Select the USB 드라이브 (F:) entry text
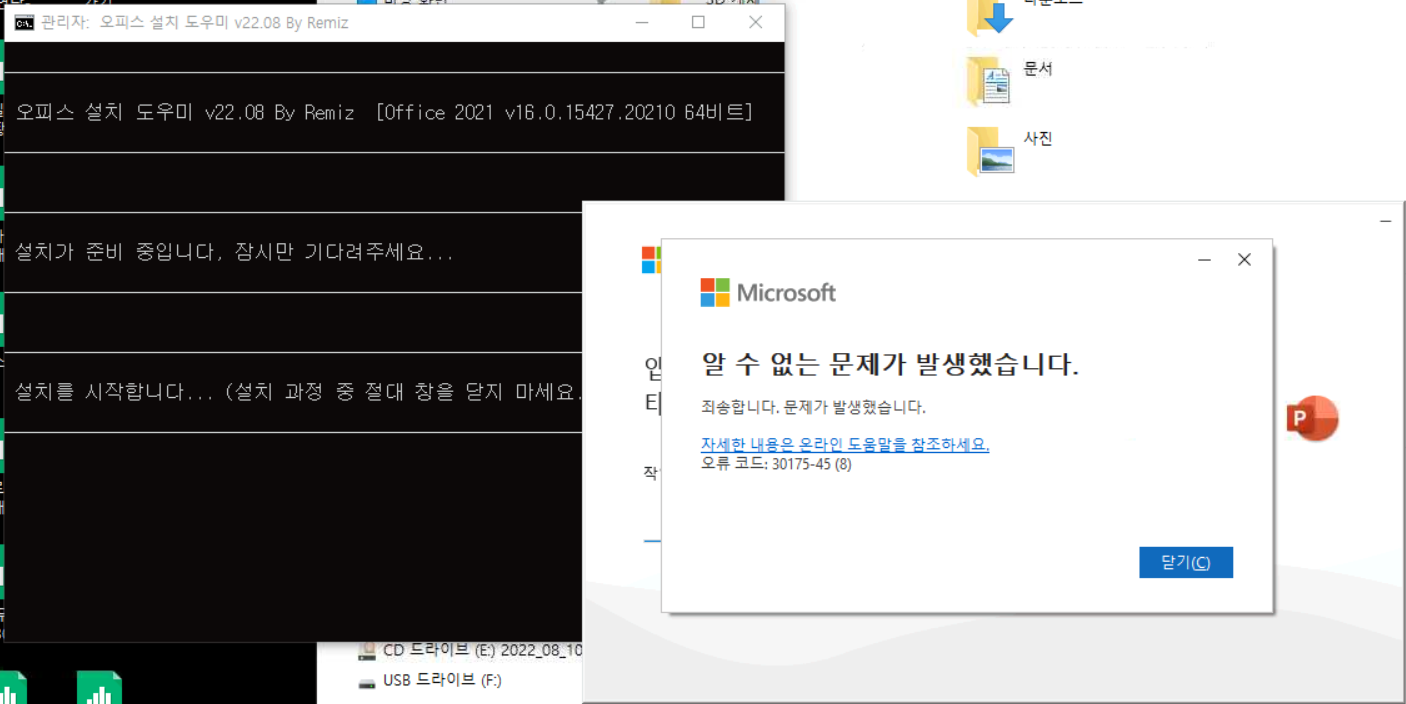The height and width of the screenshot is (704, 1406). coord(442,680)
